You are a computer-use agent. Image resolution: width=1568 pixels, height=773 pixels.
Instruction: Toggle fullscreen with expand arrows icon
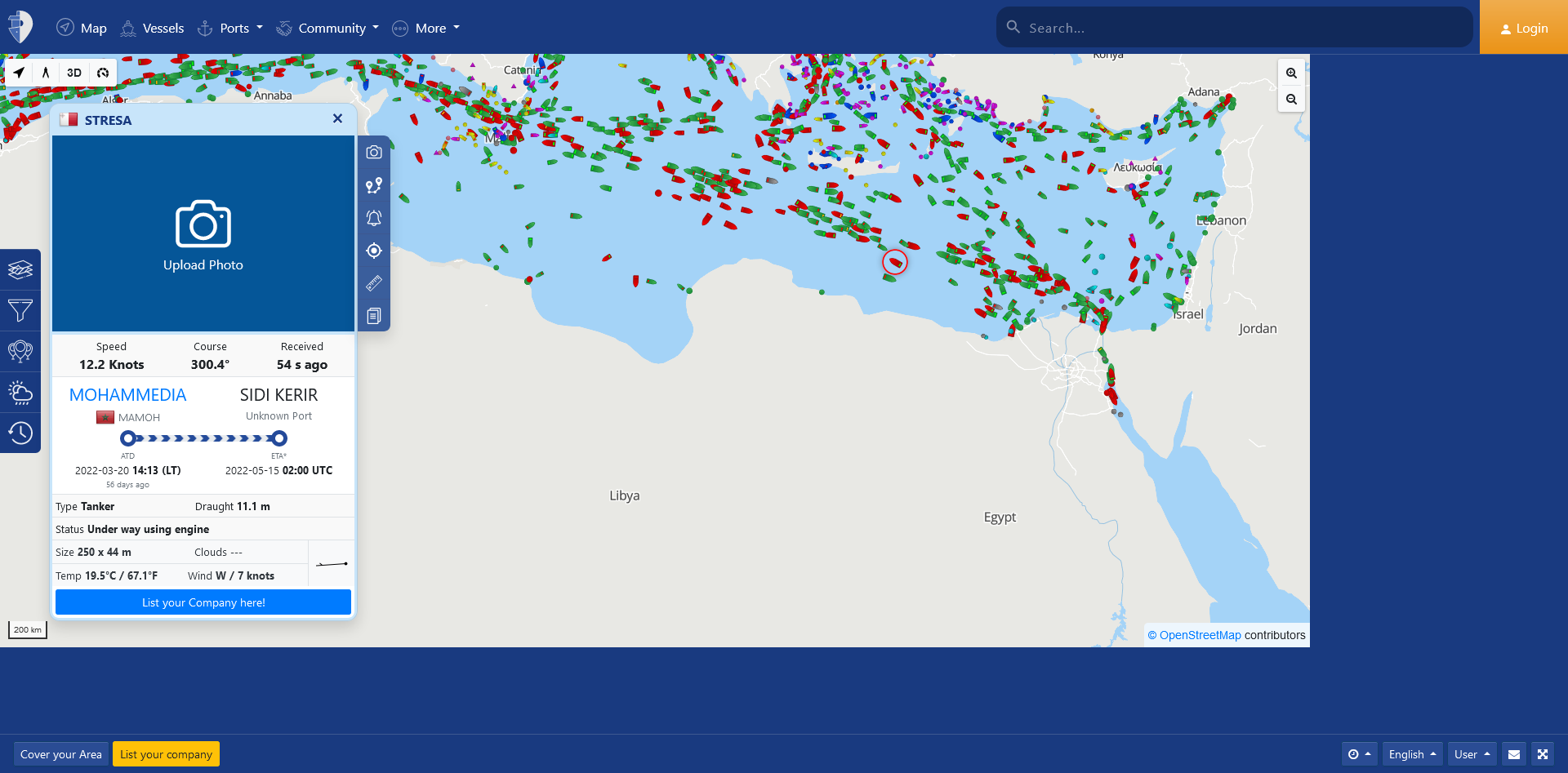[1543, 754]
